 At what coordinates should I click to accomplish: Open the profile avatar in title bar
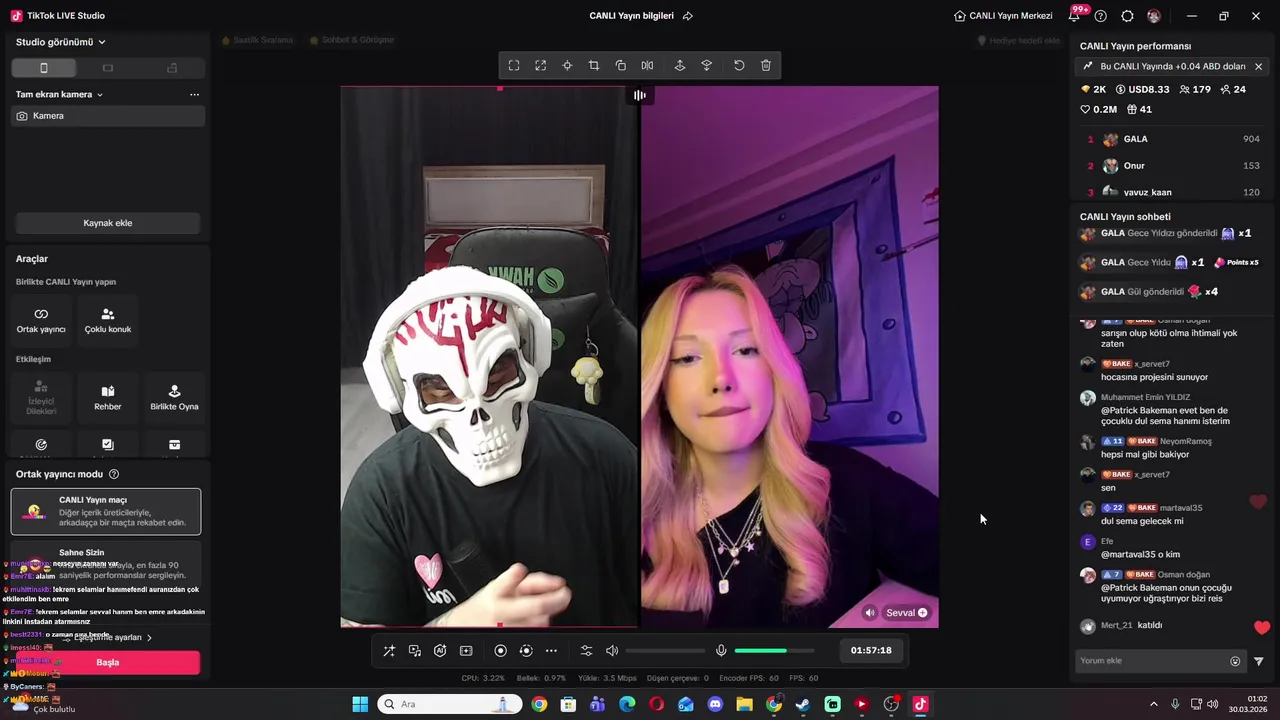coord(1154,16)
